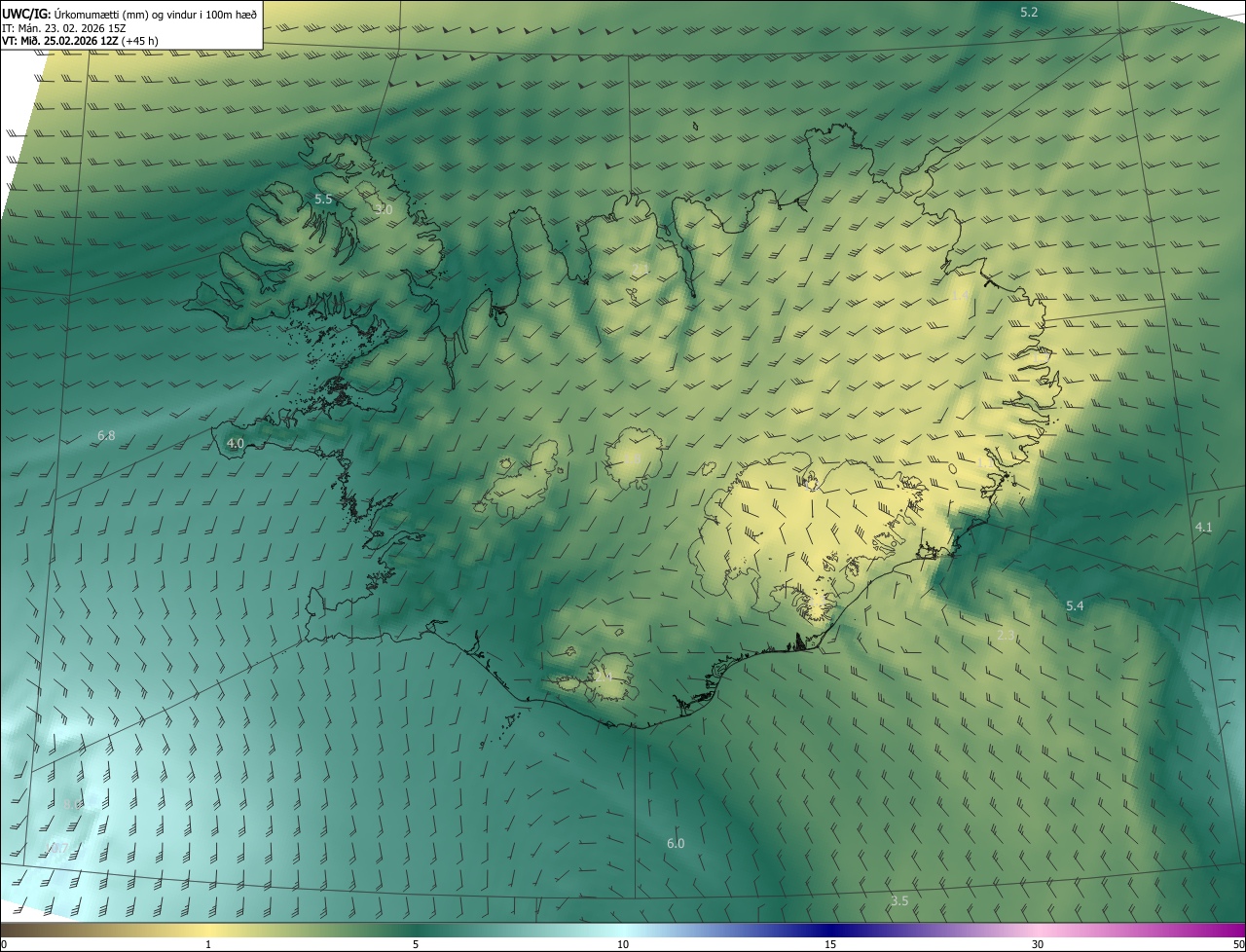Screen dimensions: 1246x952
Task: Click the "5.5" value over the Westfjords
Action: pos(323,199)
